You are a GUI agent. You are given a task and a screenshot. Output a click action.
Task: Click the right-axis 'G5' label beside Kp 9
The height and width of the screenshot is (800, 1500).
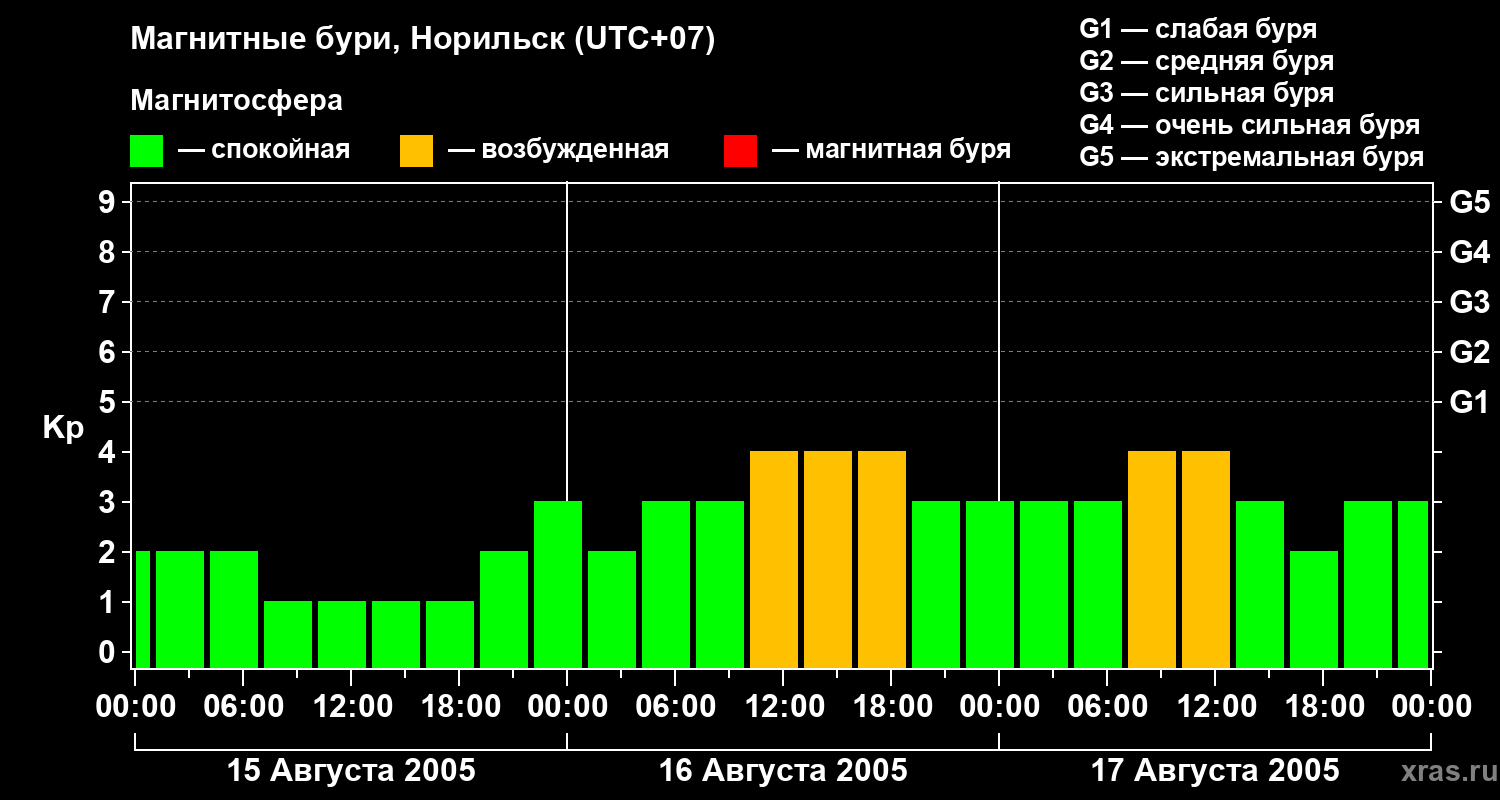tap(1469, 202)
